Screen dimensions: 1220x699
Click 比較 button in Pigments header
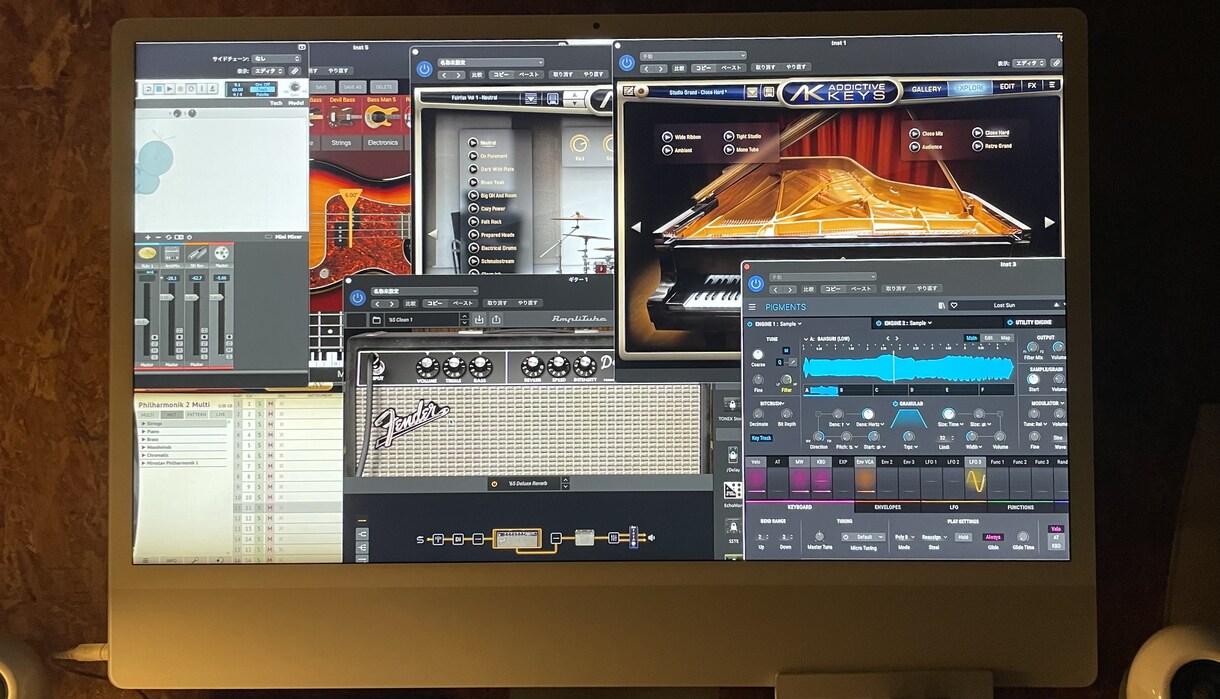[x=807, y=288]
